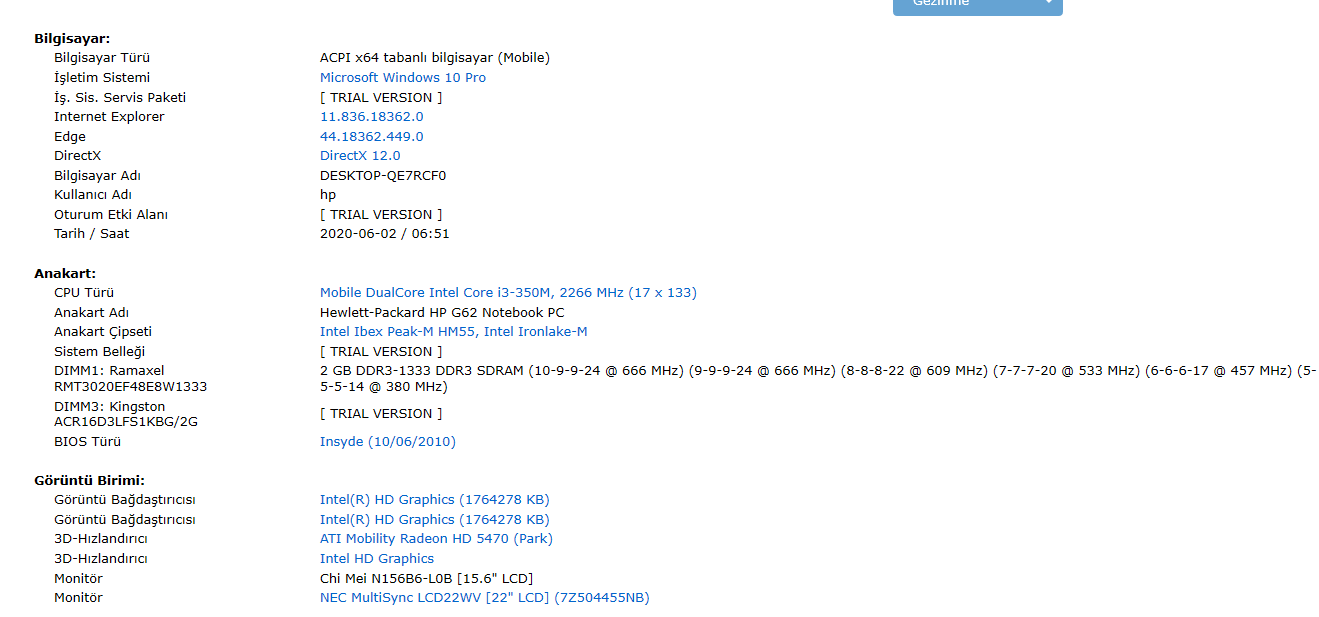Viewport: 1319px width, 617px height.
Task: Click the Insyde (10/06/2010) BIOS link
Action: pyautogui.click(x=388, y=441)
